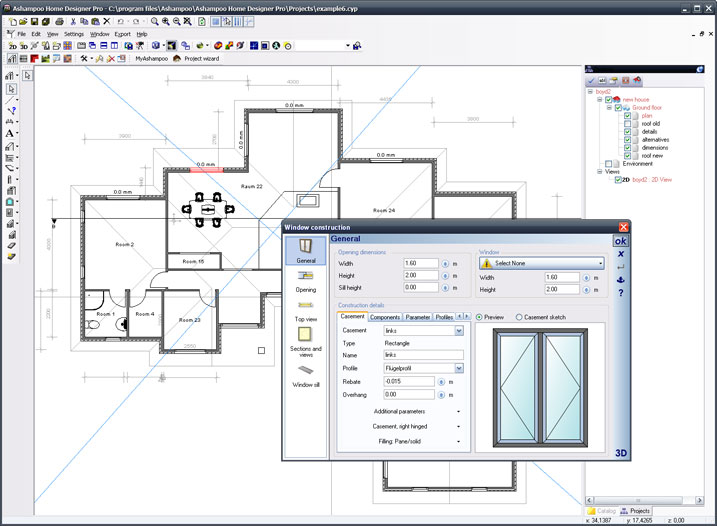Click the Sections and views icon
Screen dimensions: 717x526
pyautogui.click(x=305, y=339)
